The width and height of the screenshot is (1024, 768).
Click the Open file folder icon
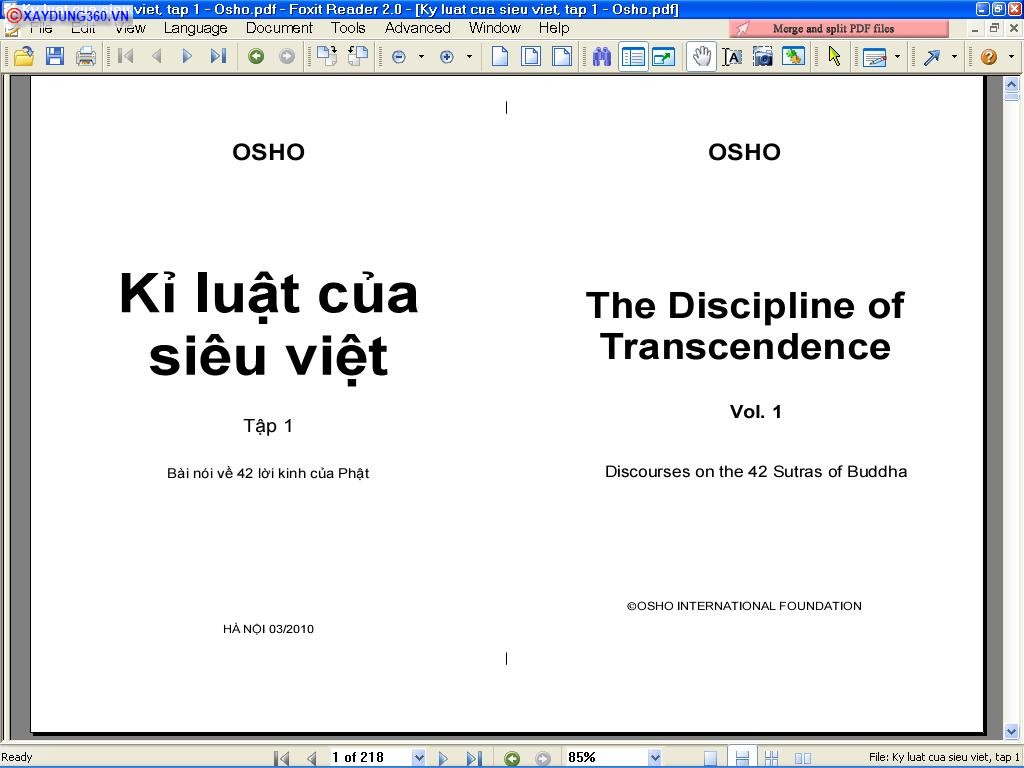pyautogui.click(x=23, y=57)
